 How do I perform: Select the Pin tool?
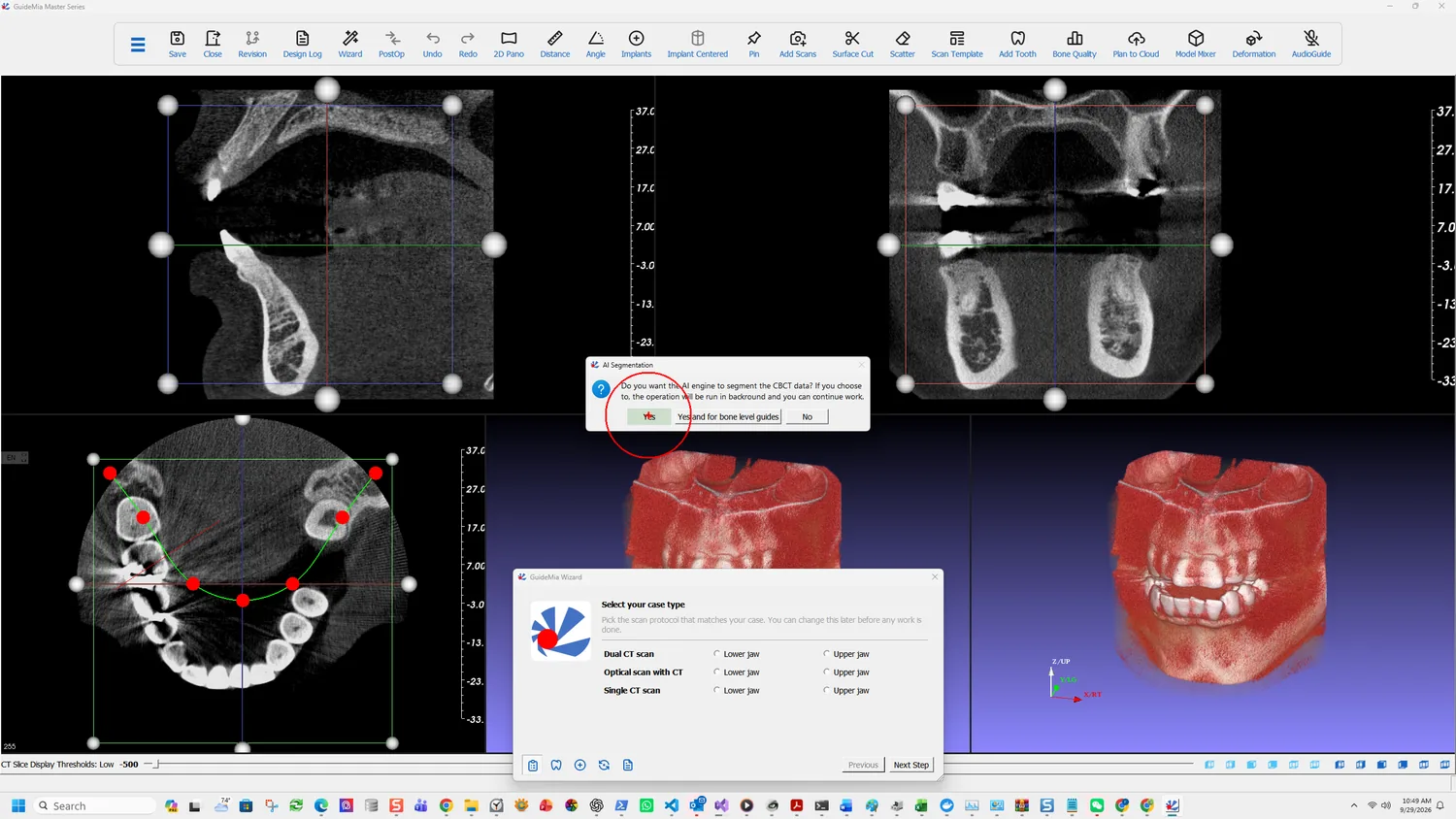(754, 45)
